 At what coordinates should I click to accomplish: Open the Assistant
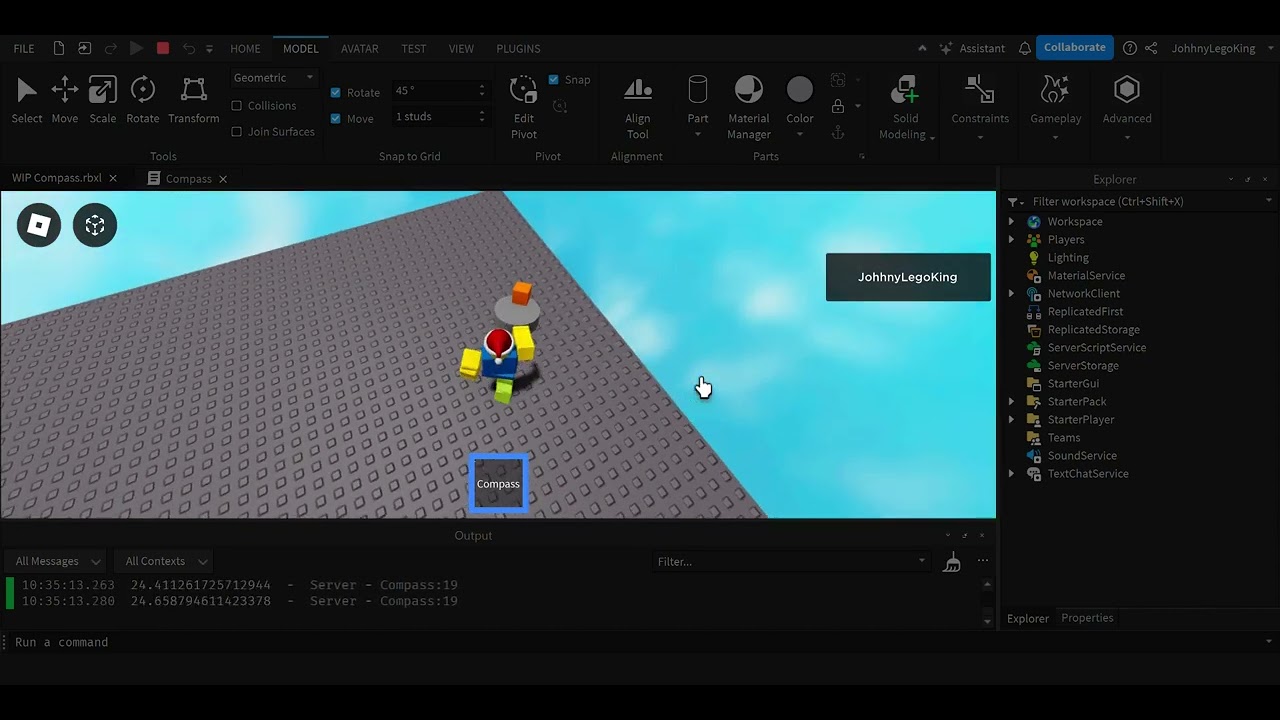click(x=972, y=48)
